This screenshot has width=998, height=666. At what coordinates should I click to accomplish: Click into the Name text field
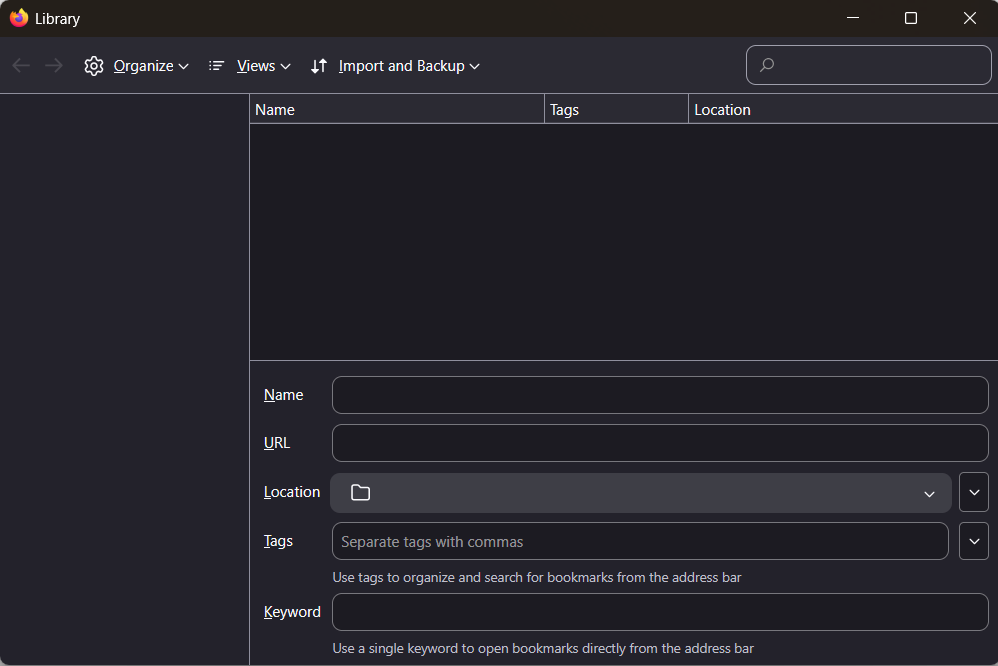pyautogui.click(x=660, y=395)
